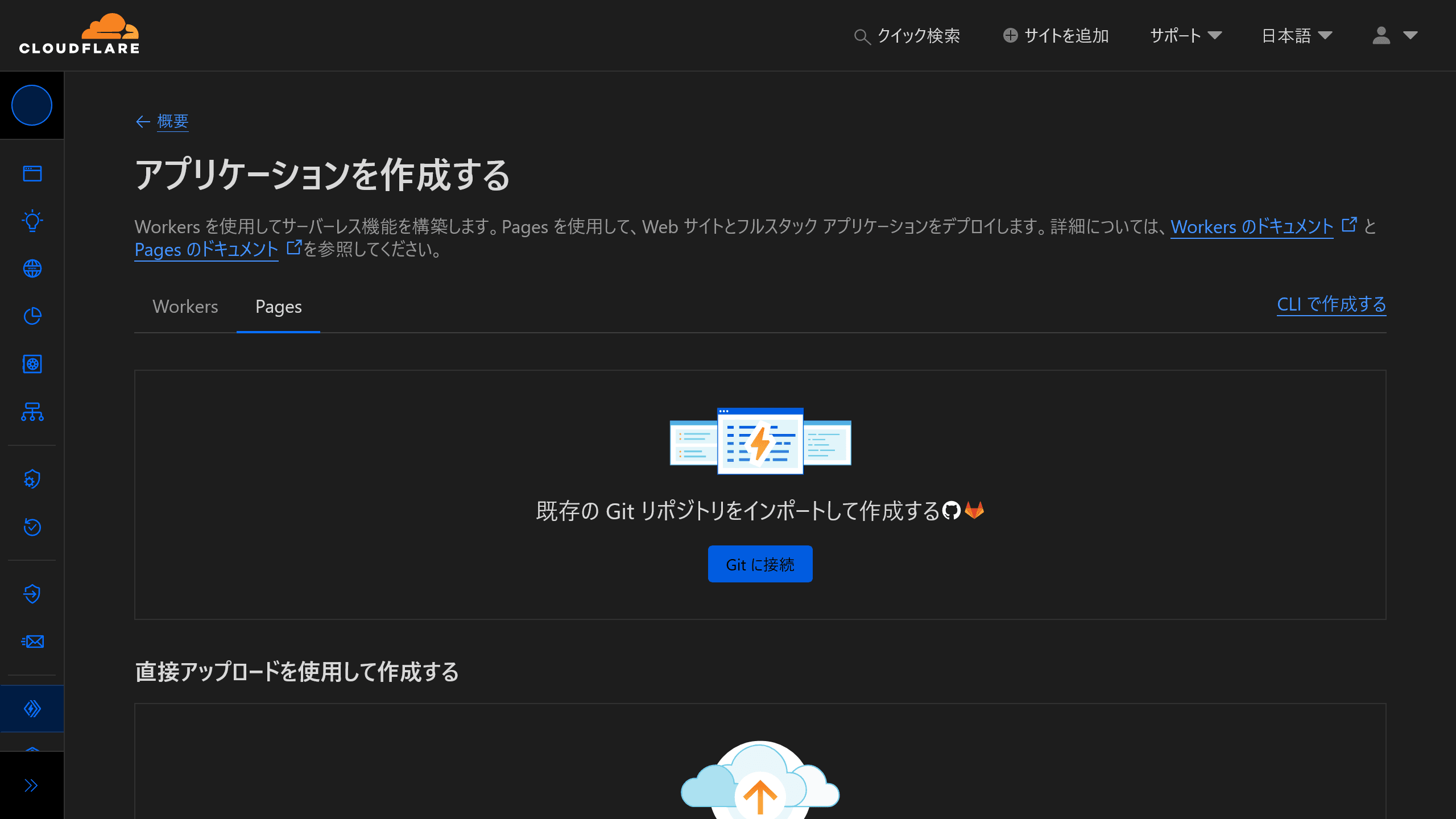This screenshot has height=819, width=1456.
Task: Click サイトを追加 text
Action: pos(1066,35)
